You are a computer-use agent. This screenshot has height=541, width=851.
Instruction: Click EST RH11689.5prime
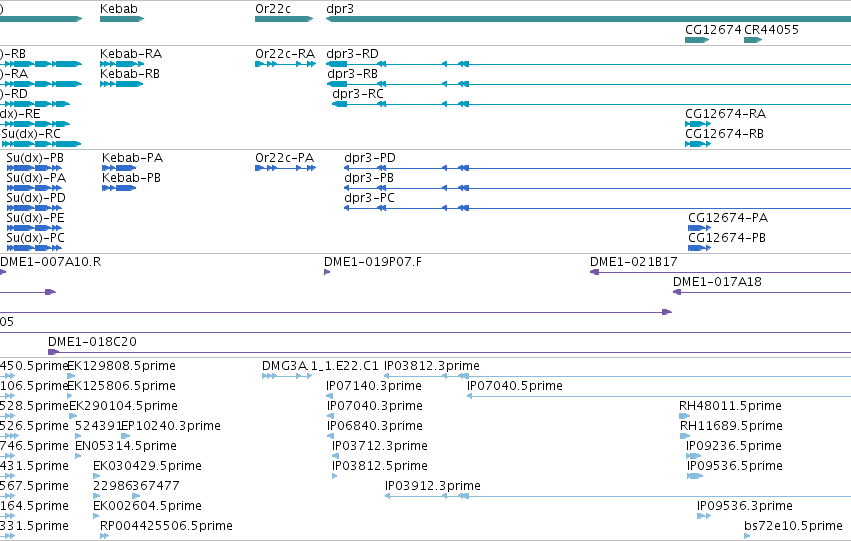[x=685, y=436]
